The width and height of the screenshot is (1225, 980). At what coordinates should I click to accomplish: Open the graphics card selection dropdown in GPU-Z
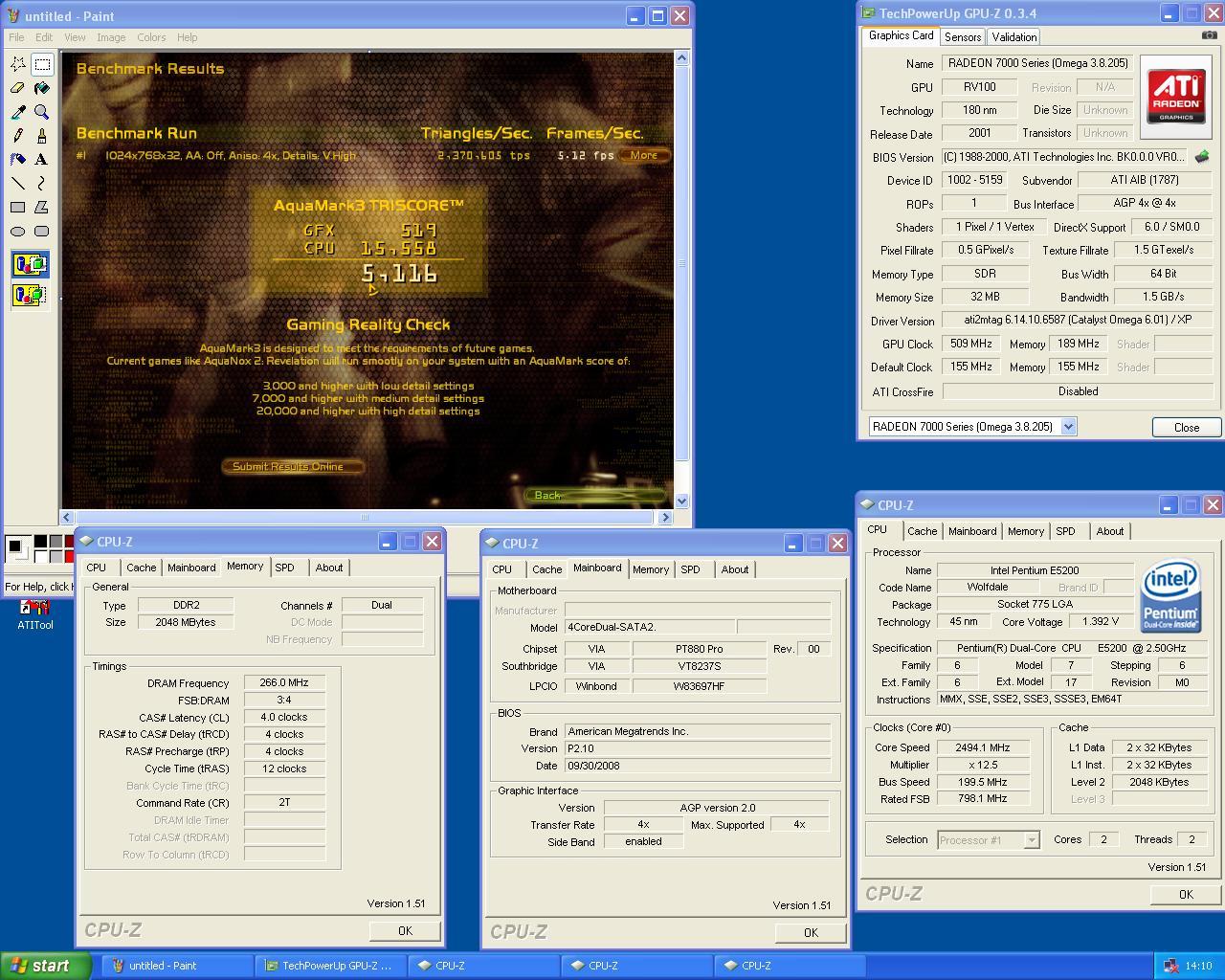1069,427
